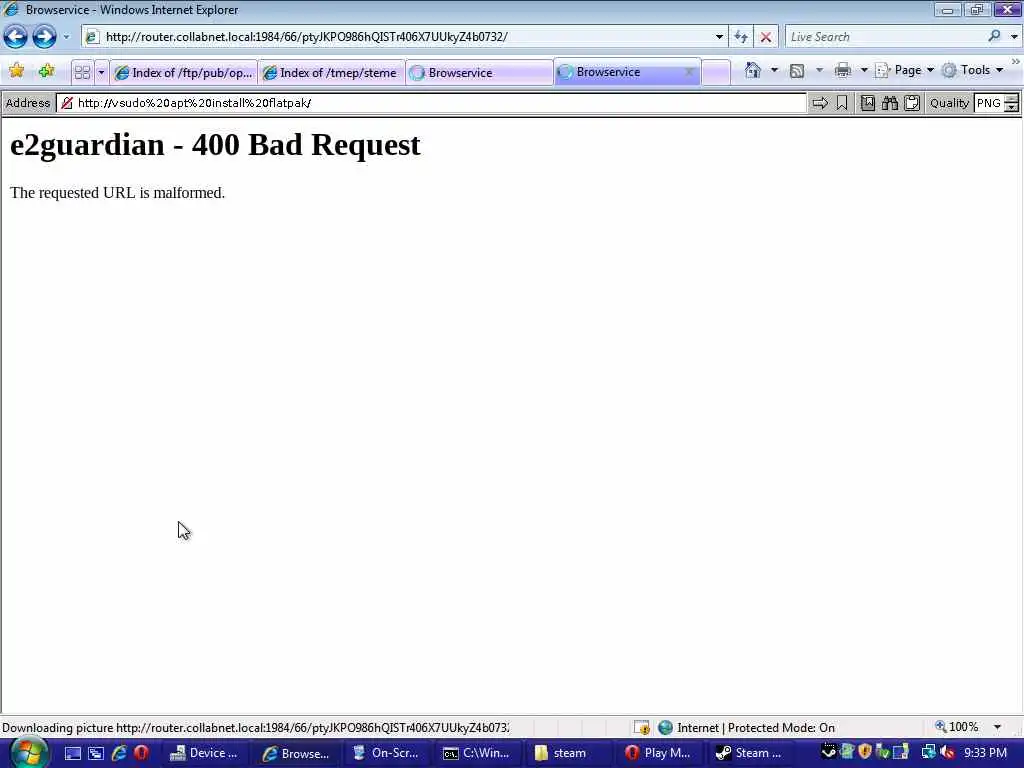
Task: Switch to the Index of /ftp/pub/op... tab
Action: click(184, 72)
